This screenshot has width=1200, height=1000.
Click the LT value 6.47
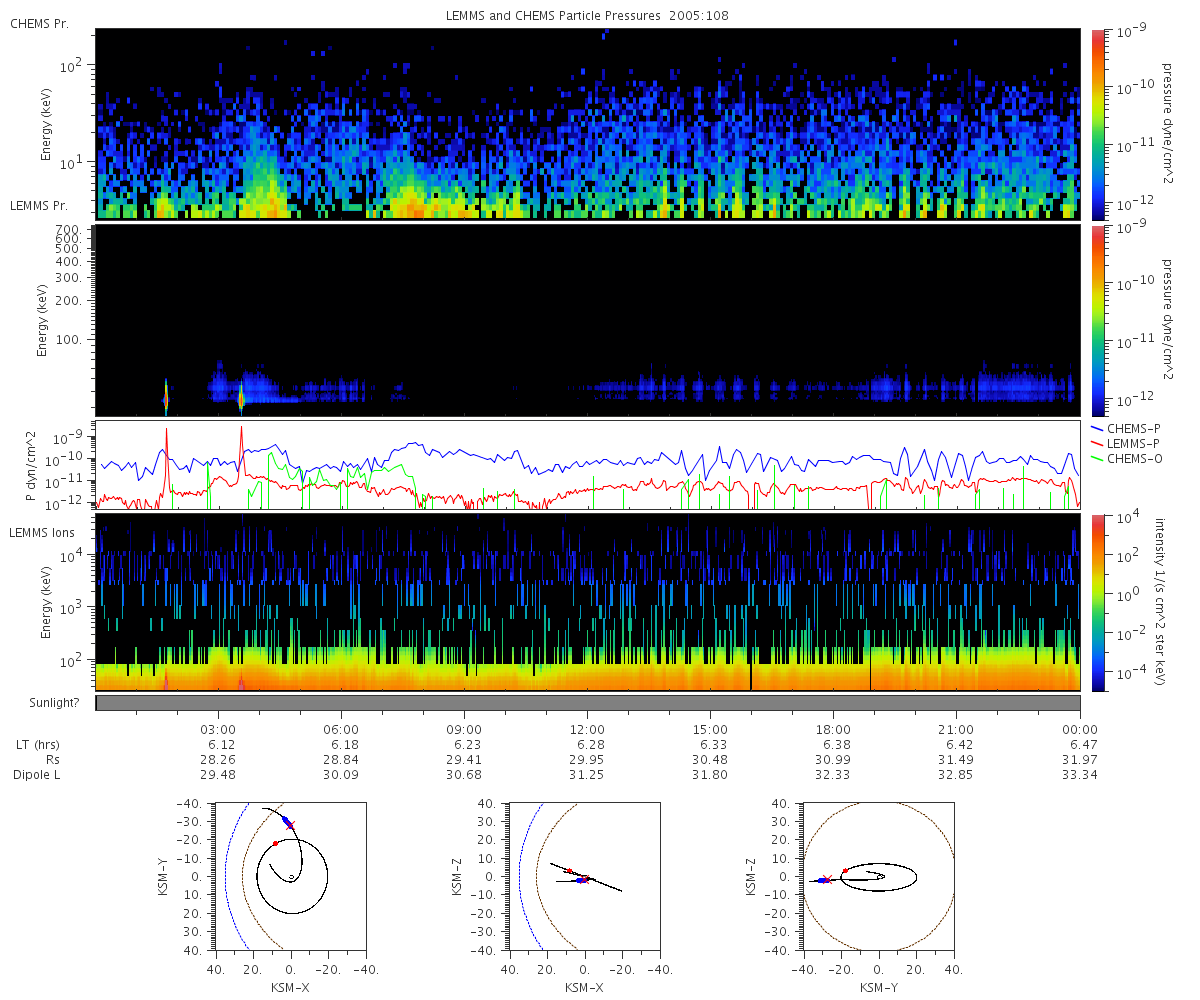click(x=1083, y=745)
